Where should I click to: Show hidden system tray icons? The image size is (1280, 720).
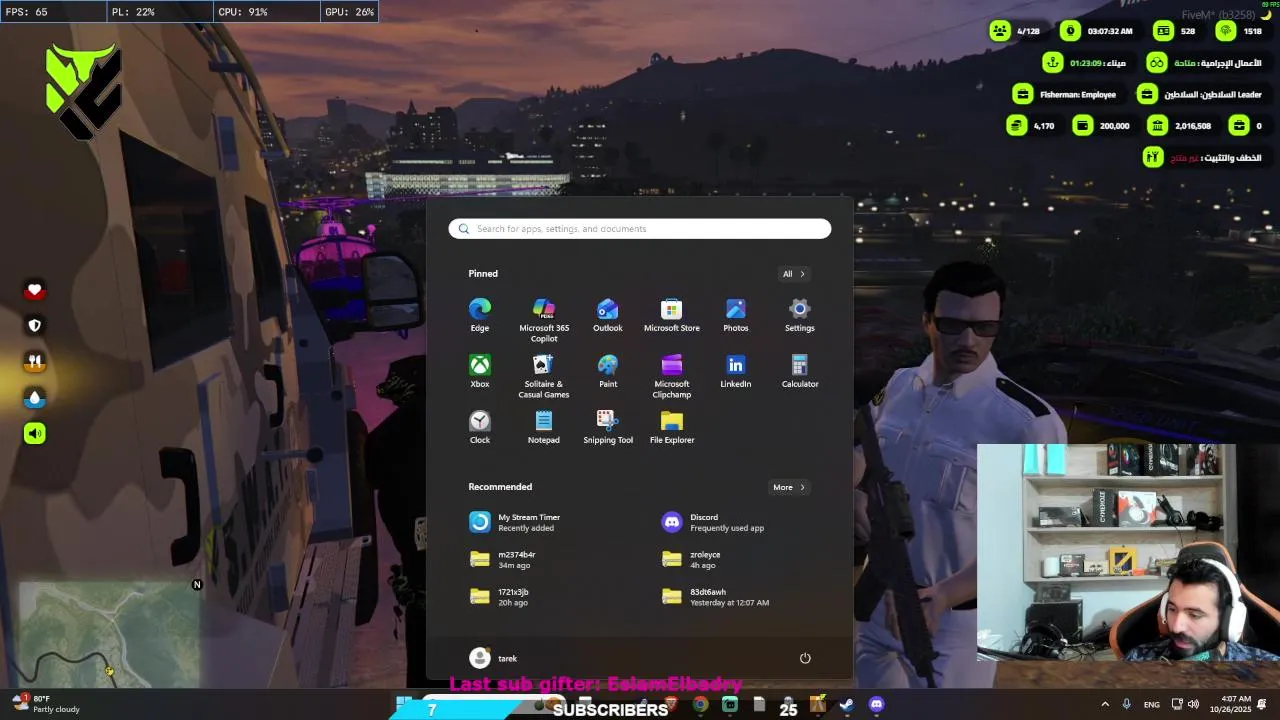[x=1105, y=704]
